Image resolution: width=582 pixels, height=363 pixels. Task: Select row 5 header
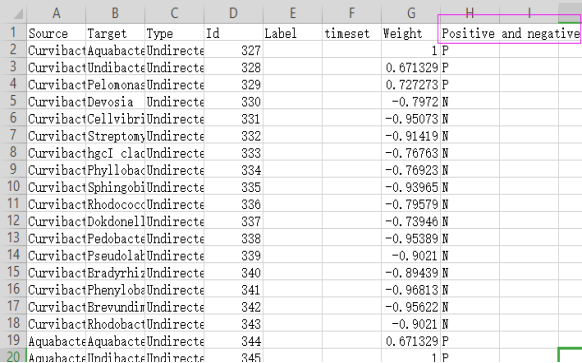coord(13,101)
